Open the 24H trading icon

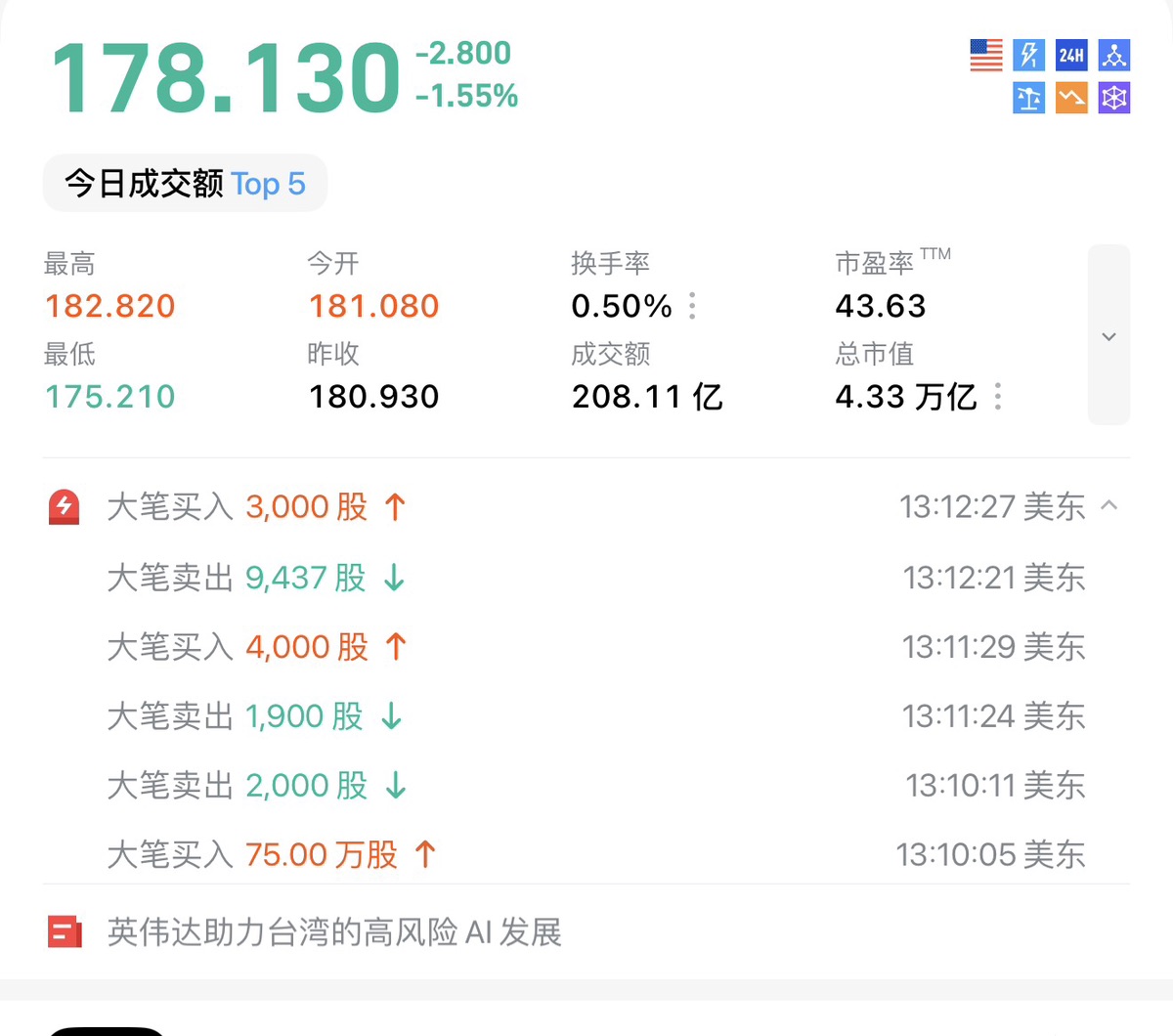[1071, 55]
